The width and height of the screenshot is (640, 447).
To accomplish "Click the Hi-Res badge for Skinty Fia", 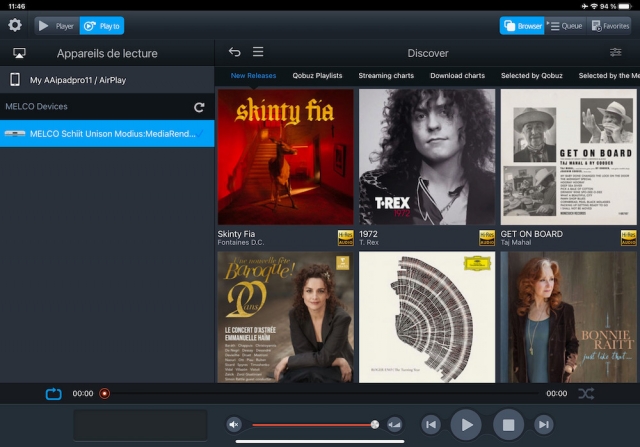I will click(345, 238).
